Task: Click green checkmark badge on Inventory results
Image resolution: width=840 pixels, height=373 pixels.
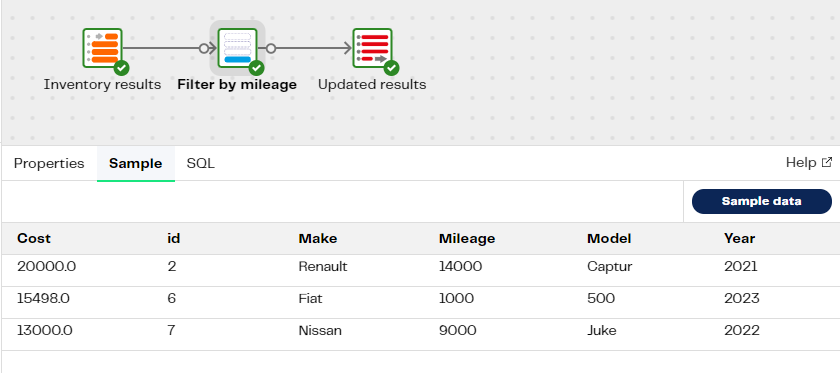Action: (122, 68)
